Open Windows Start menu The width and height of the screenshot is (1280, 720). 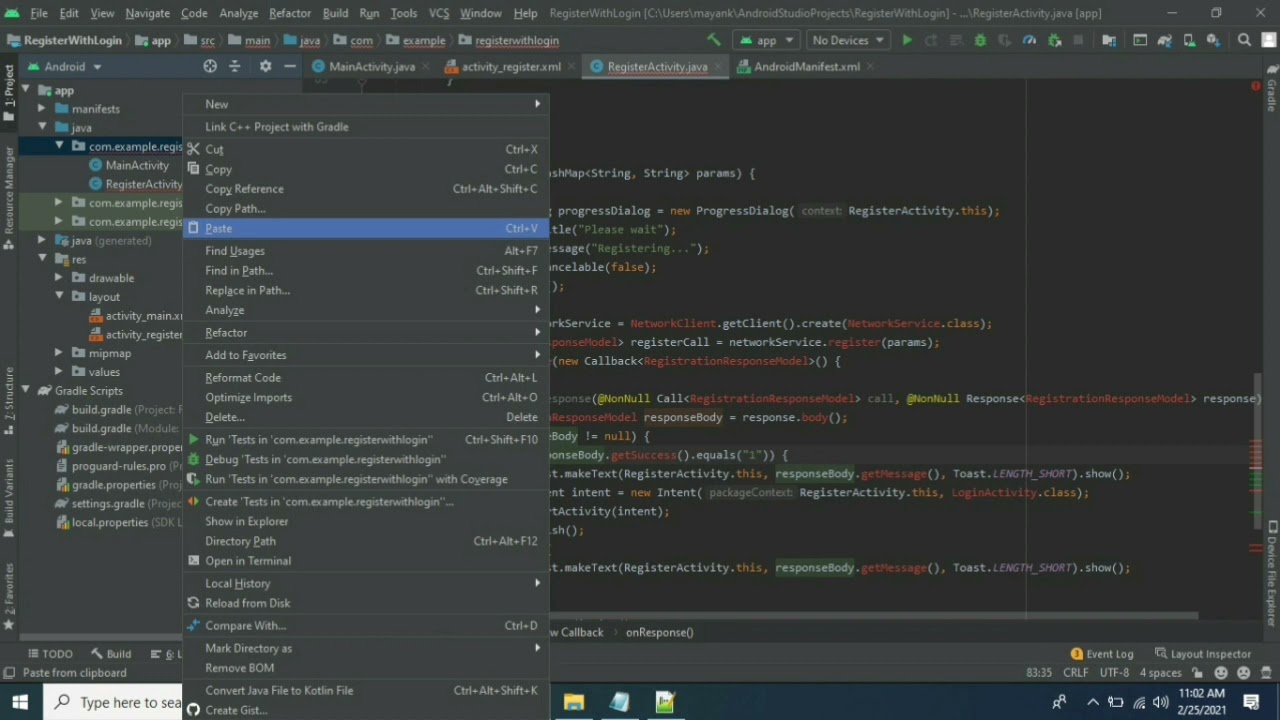point(20,702)
